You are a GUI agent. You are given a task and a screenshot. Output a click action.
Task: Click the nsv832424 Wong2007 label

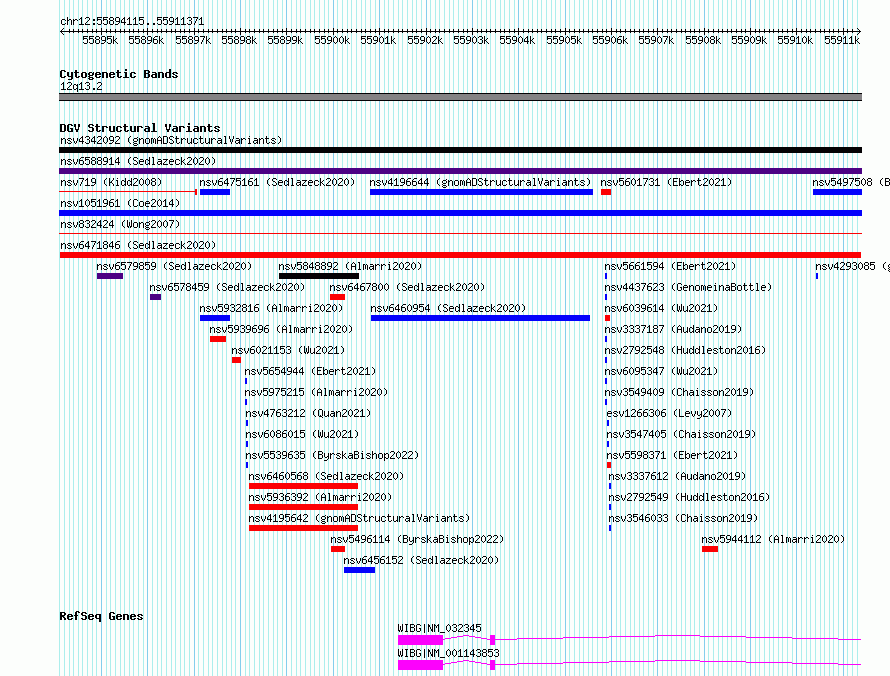tap(120, 224)
